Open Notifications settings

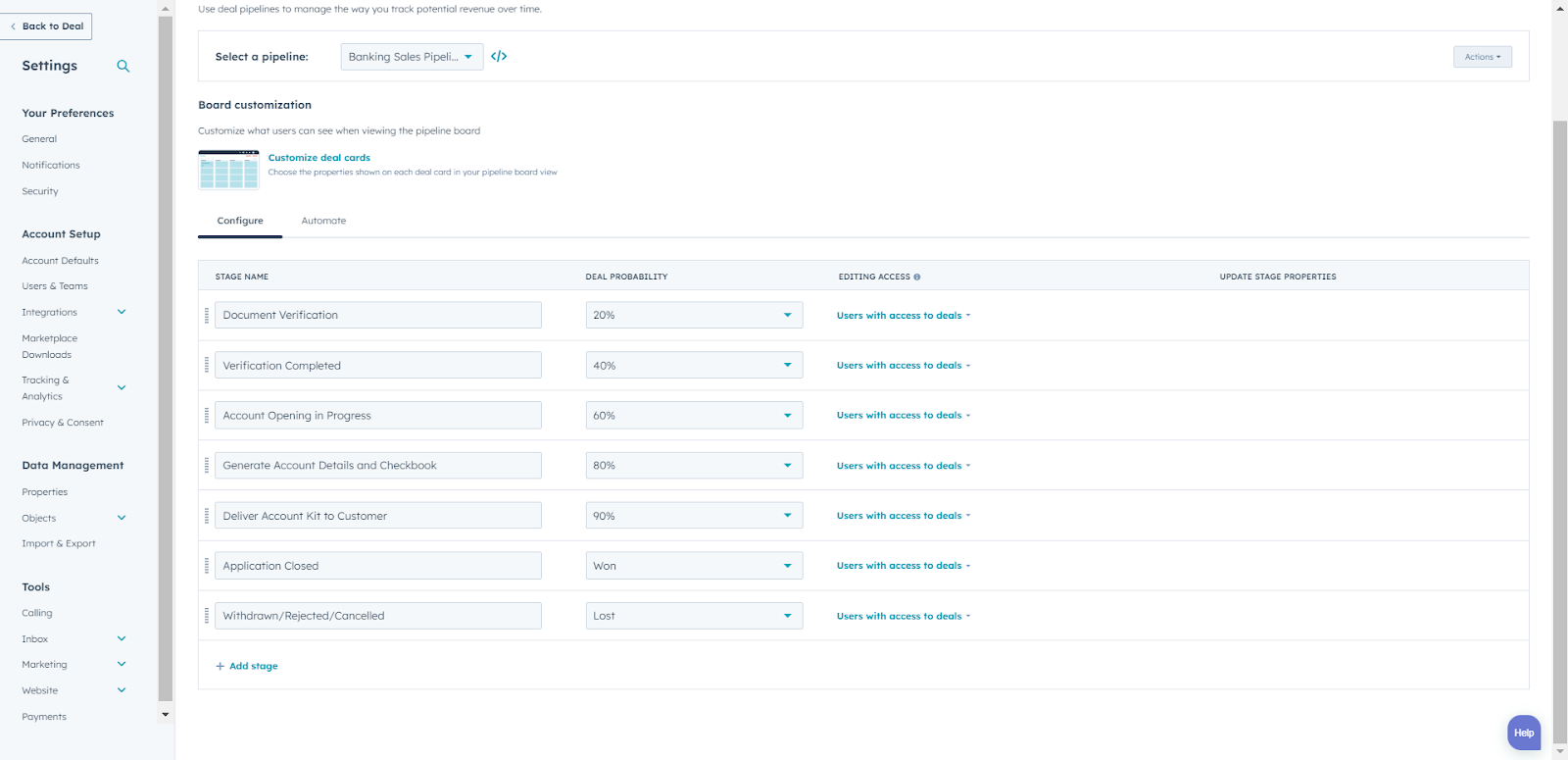point(51,165)
